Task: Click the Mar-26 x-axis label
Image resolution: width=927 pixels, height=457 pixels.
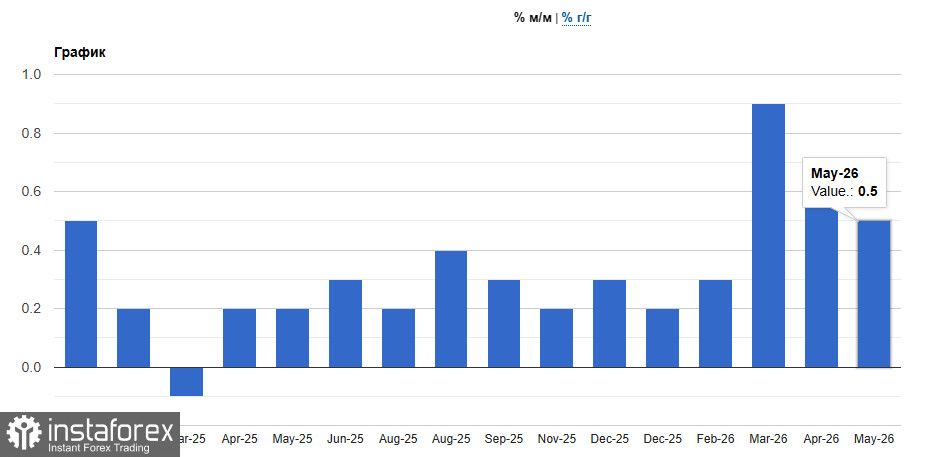Action: (769, 439)
